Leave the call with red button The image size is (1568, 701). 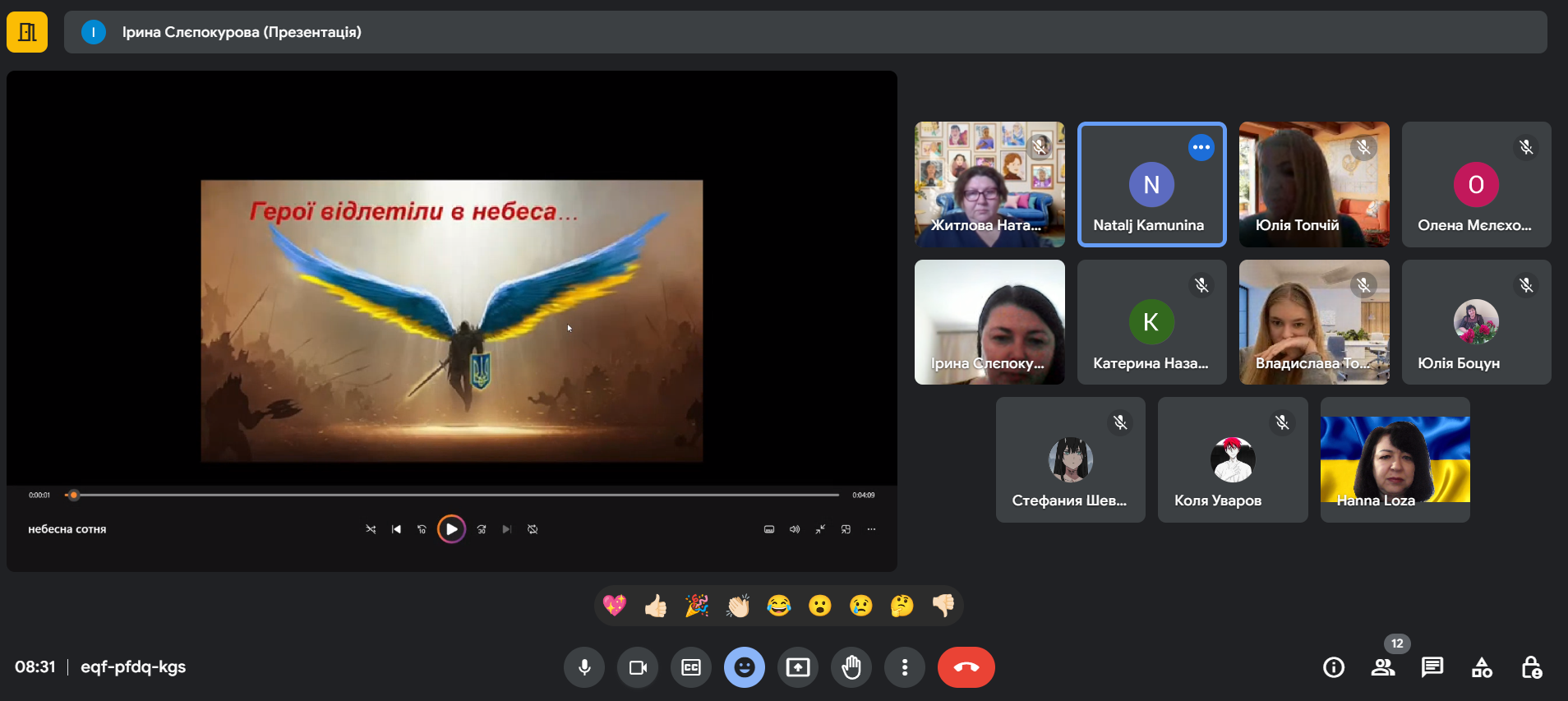pyautogui.click(x=966, y=667)
